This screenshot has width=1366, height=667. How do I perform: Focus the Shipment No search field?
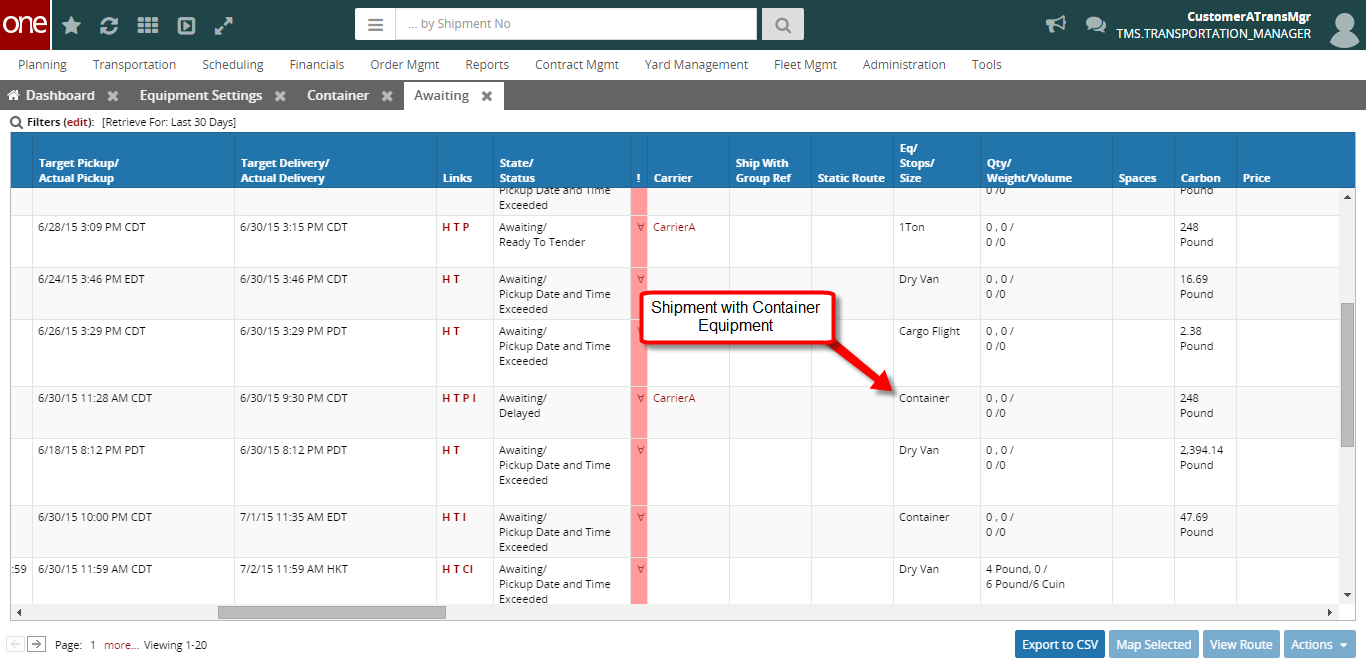pos(576,24)
